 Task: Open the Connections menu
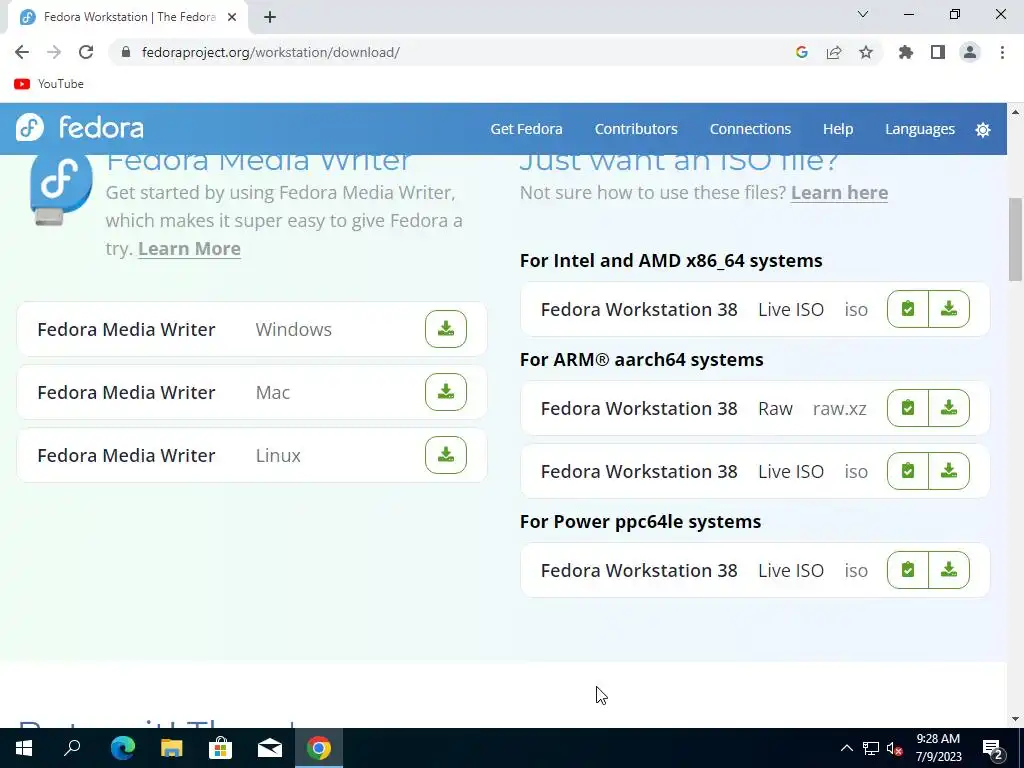pyautogui.click(x=750, y=129)
